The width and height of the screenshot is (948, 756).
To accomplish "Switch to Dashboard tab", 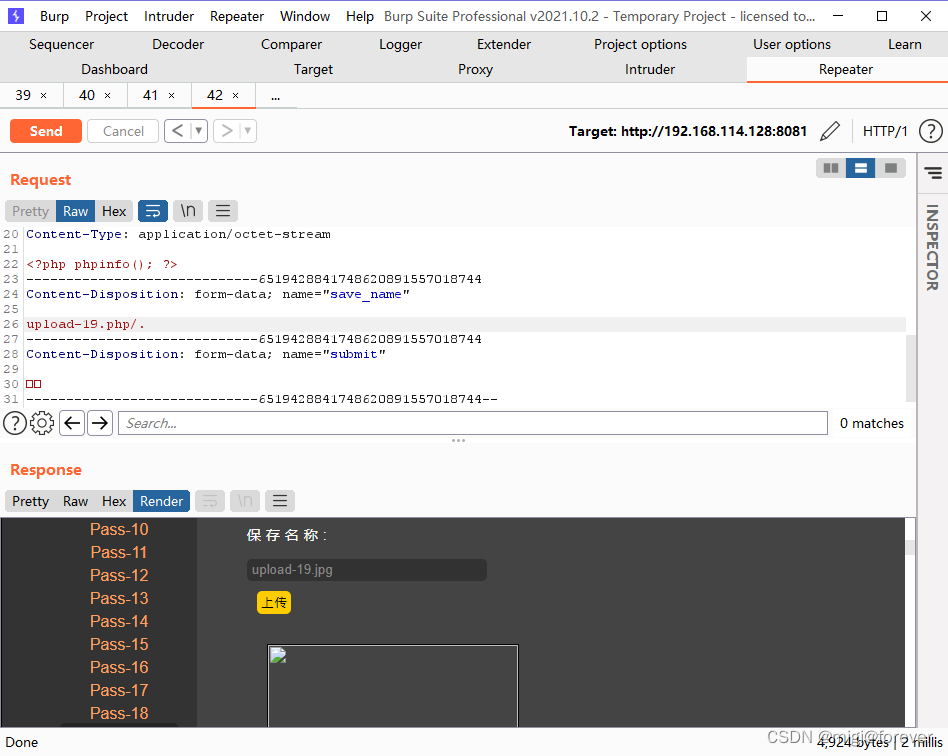I will click(x=114, y=70).
